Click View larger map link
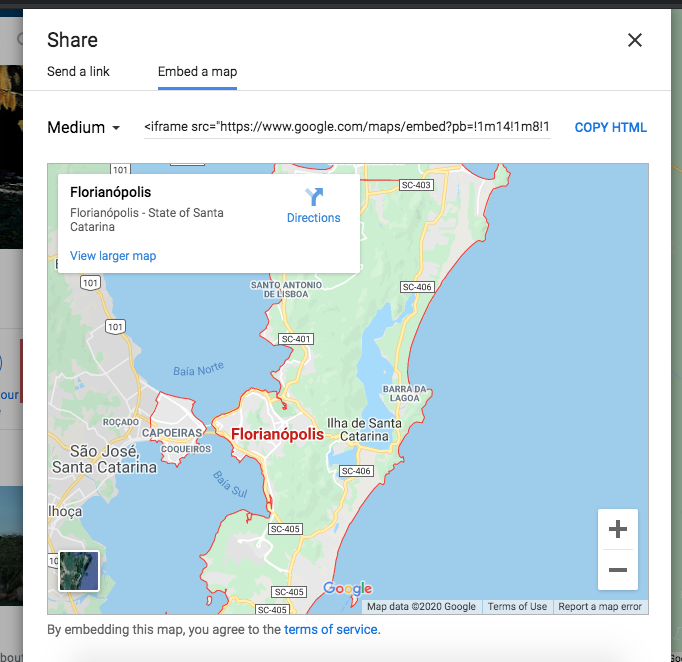Screen dimensions: 682x662 tap(113, 256)
